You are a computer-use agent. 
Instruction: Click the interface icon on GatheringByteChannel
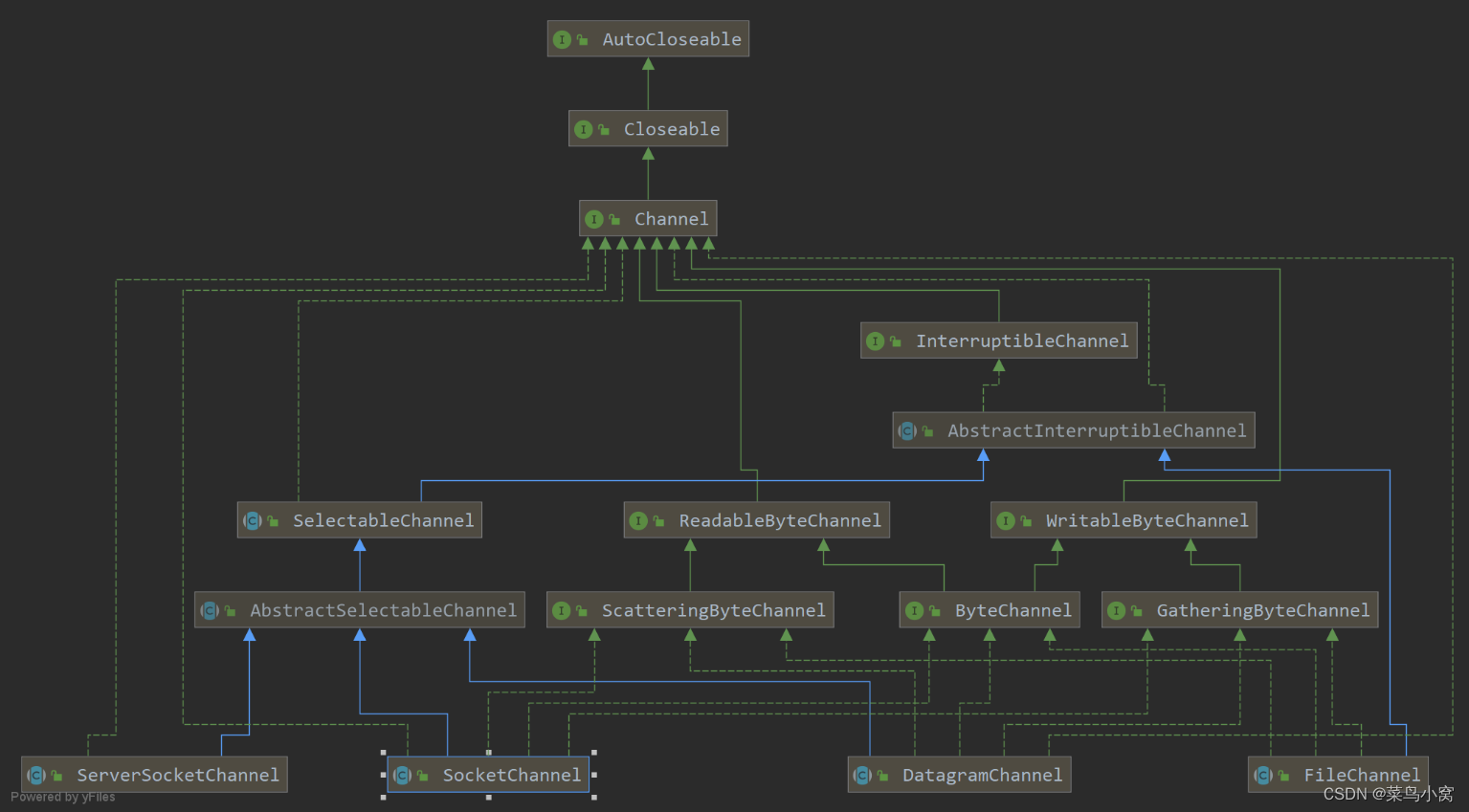1116,610
